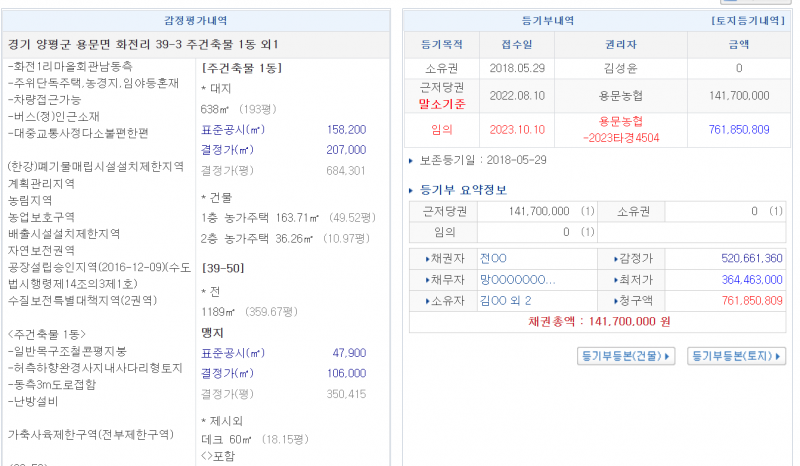Click owner name 김성윤 in registry table
The image size is (800, 466).
(x=621, y=69)
